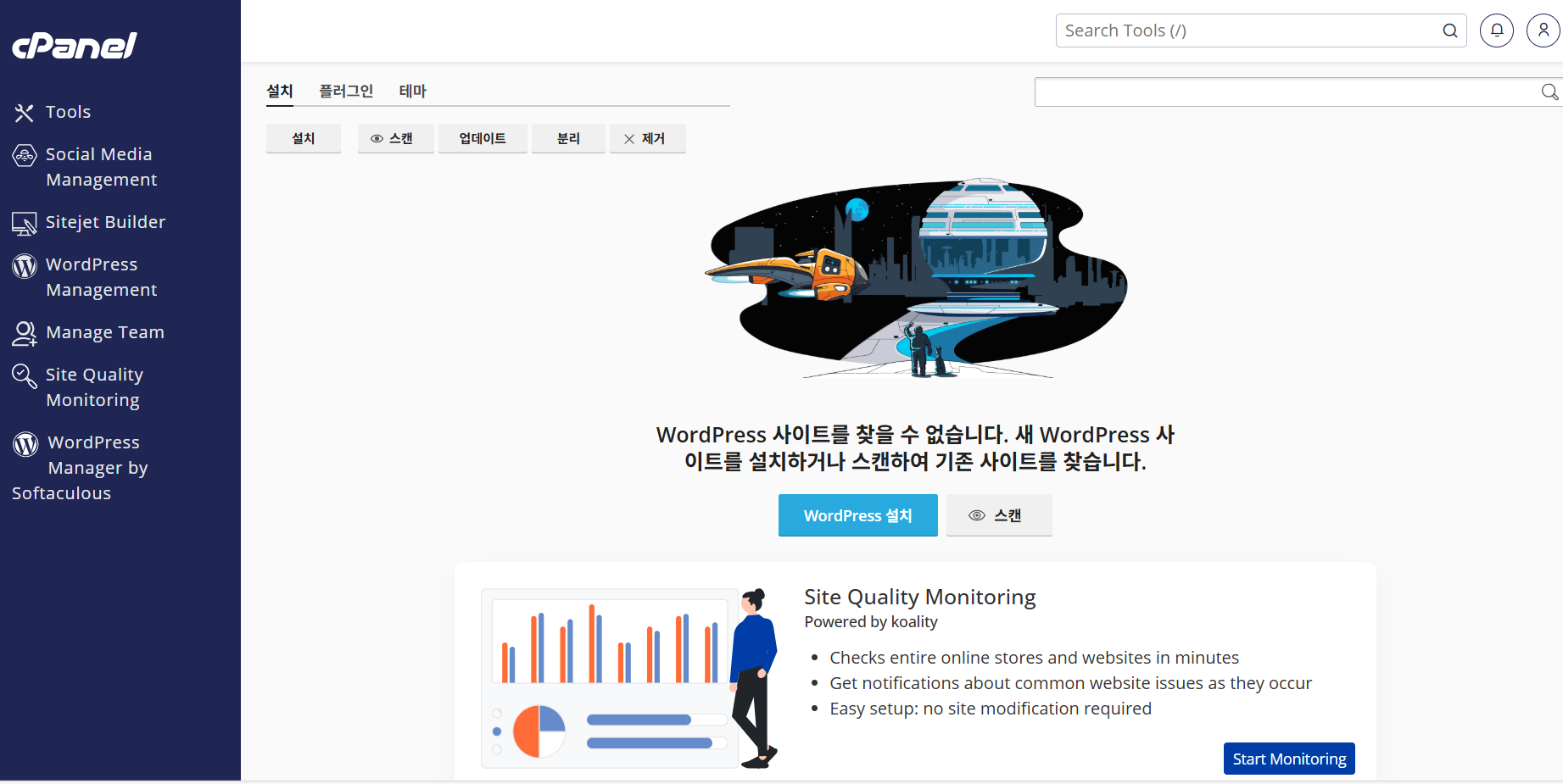Viewport: 1563px width, 784px height.
Task: Click the Site Quality Monitoring chart illustration
Action: click(629, 678)
